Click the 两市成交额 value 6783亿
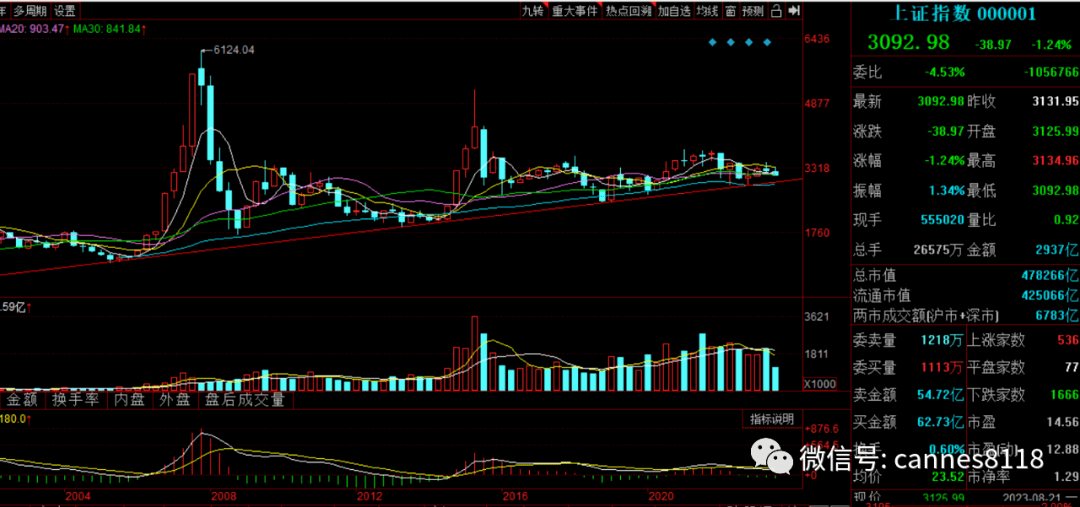This screenshot has height=507, width=1080. [1056, 316]
